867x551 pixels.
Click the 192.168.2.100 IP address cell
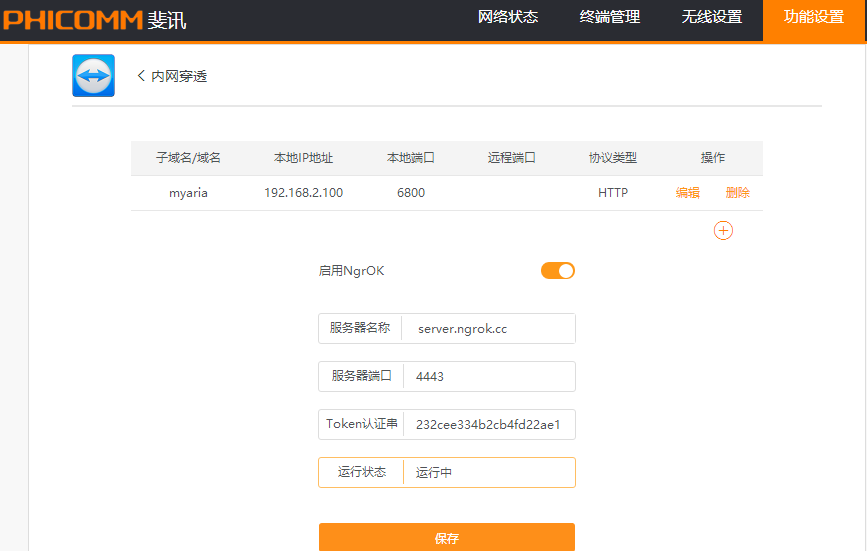[304, 193]
